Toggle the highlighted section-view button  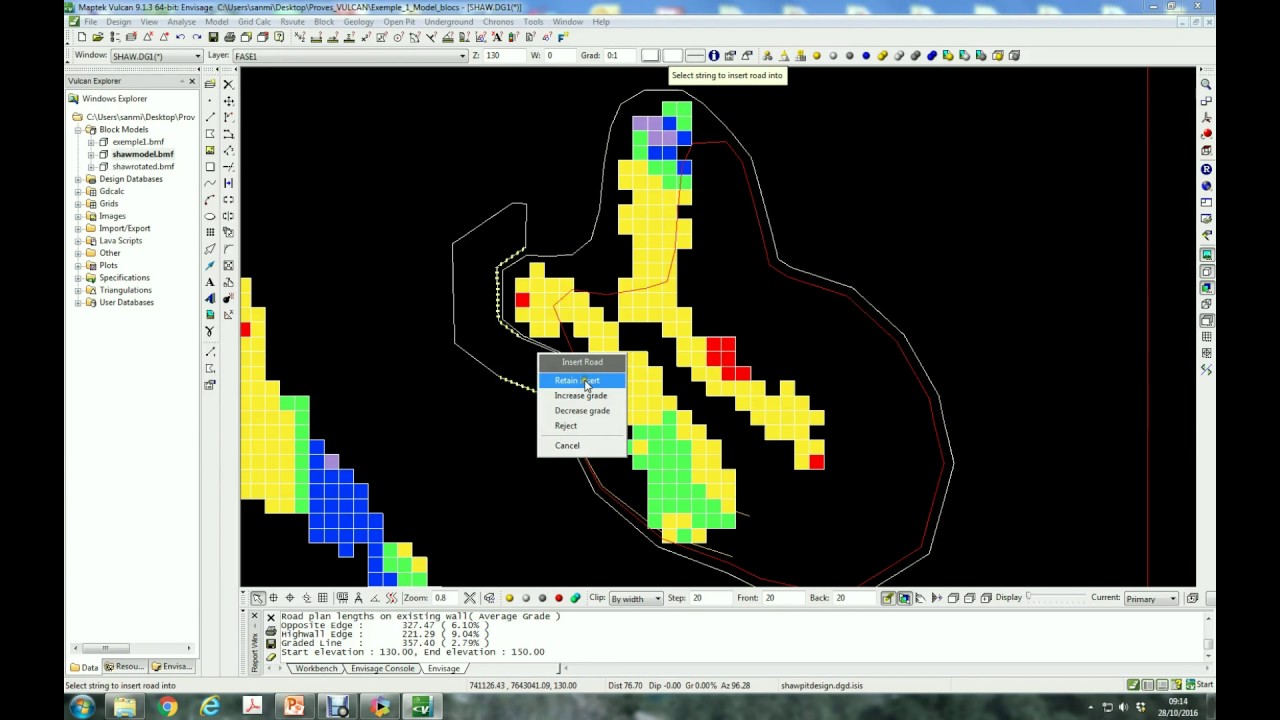[x=887, y=598]
